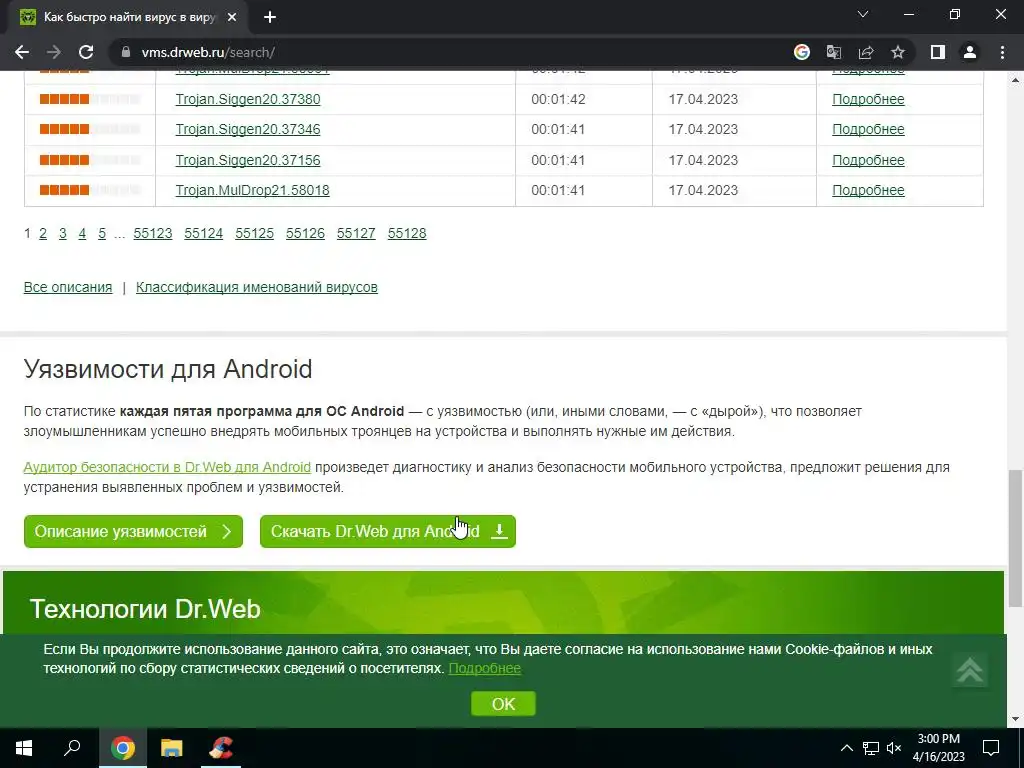Click the browser back arrow
The image size is (1024, 768).
22,52
